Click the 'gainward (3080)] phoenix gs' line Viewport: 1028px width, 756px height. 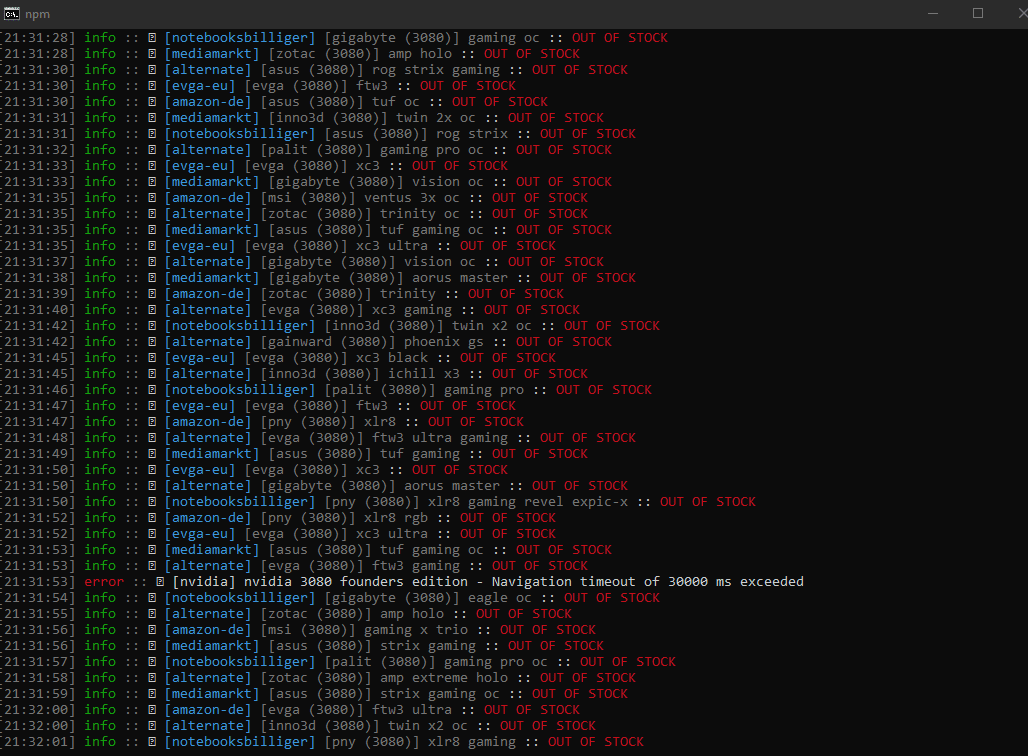click(306, 342)
